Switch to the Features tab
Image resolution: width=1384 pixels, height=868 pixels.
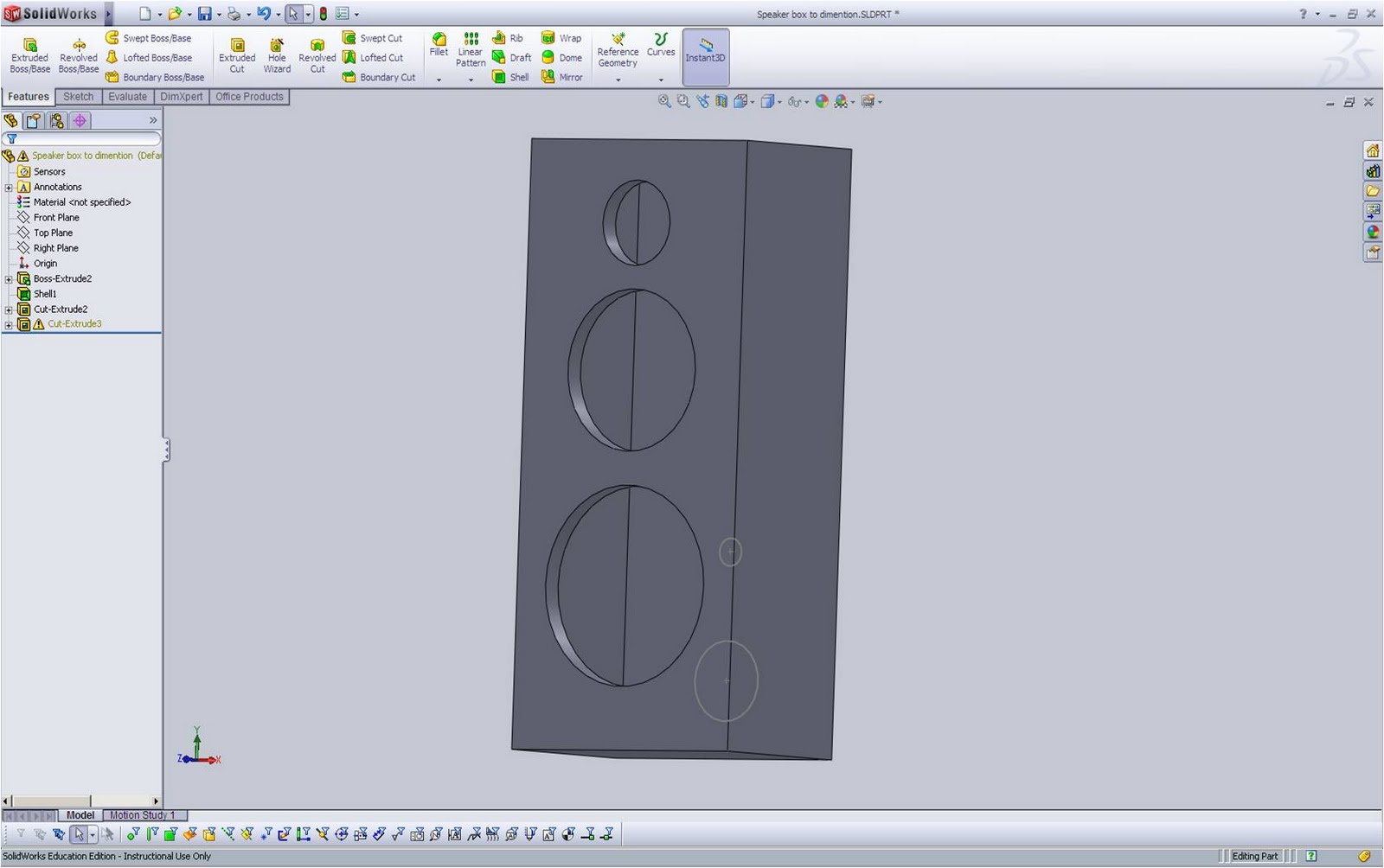click(29, 97)
